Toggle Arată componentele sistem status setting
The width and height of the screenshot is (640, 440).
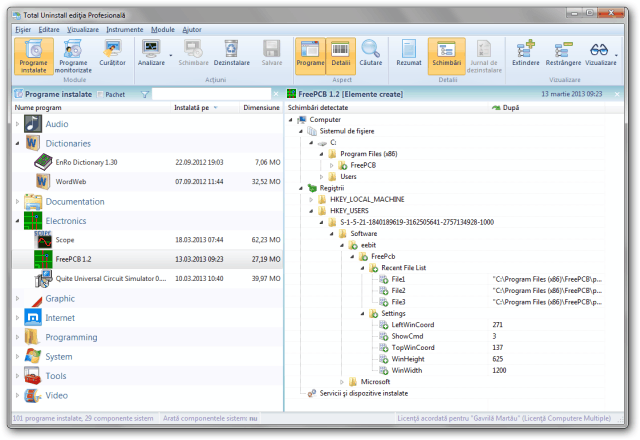point(210,418)
